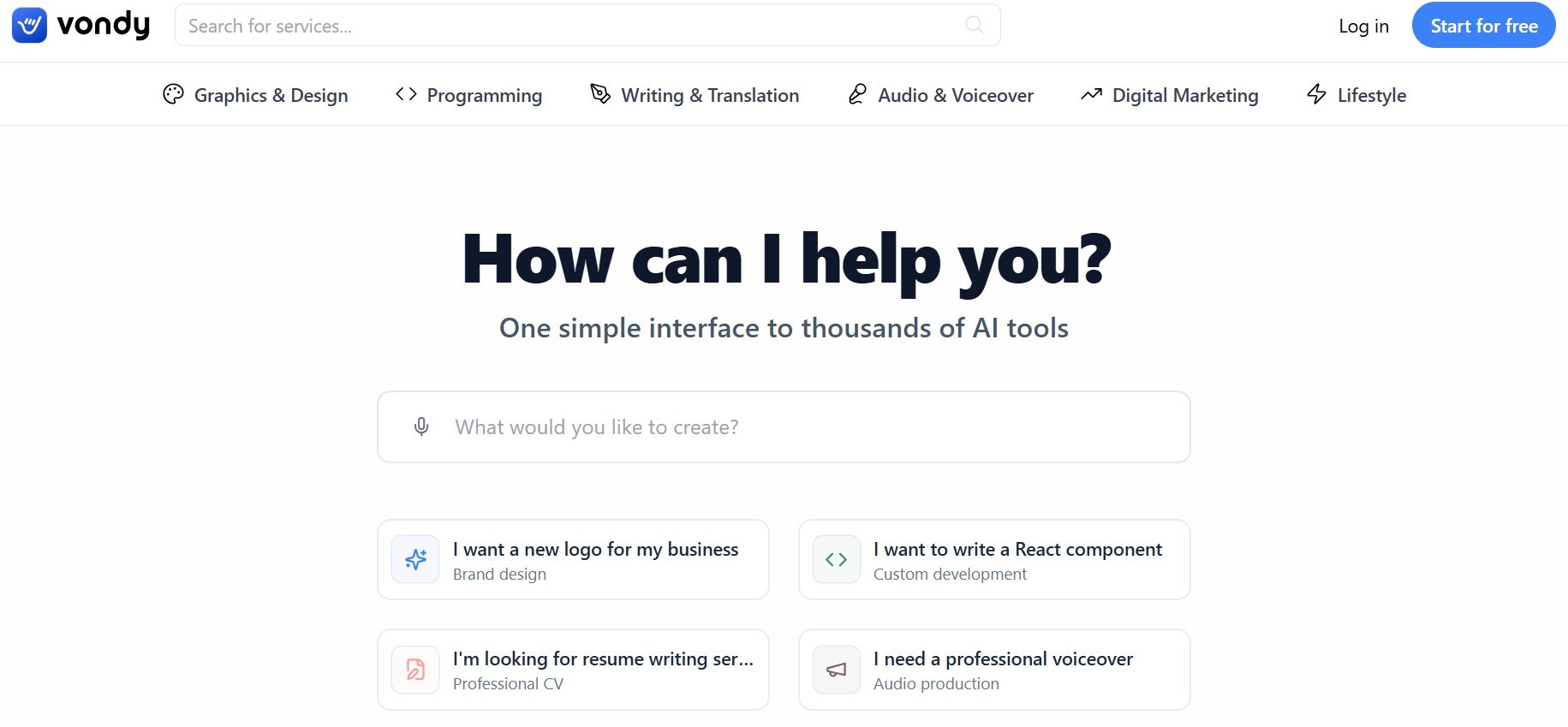The image size is (1568, 727).
Task: Select the palette icon beside Graphics & Design
Action: [173, 94]
